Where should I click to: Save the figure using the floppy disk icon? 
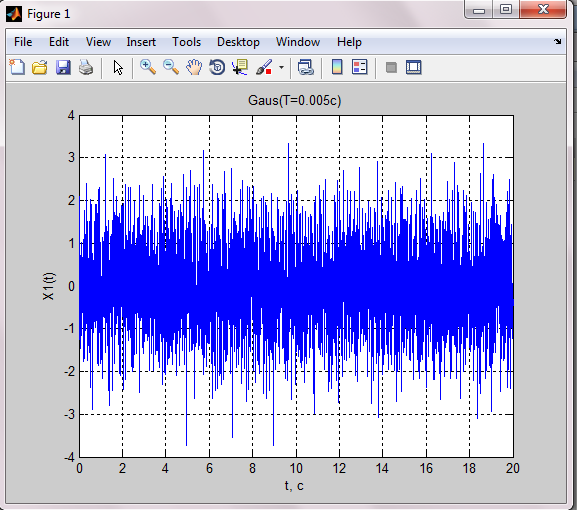[63, 68]
